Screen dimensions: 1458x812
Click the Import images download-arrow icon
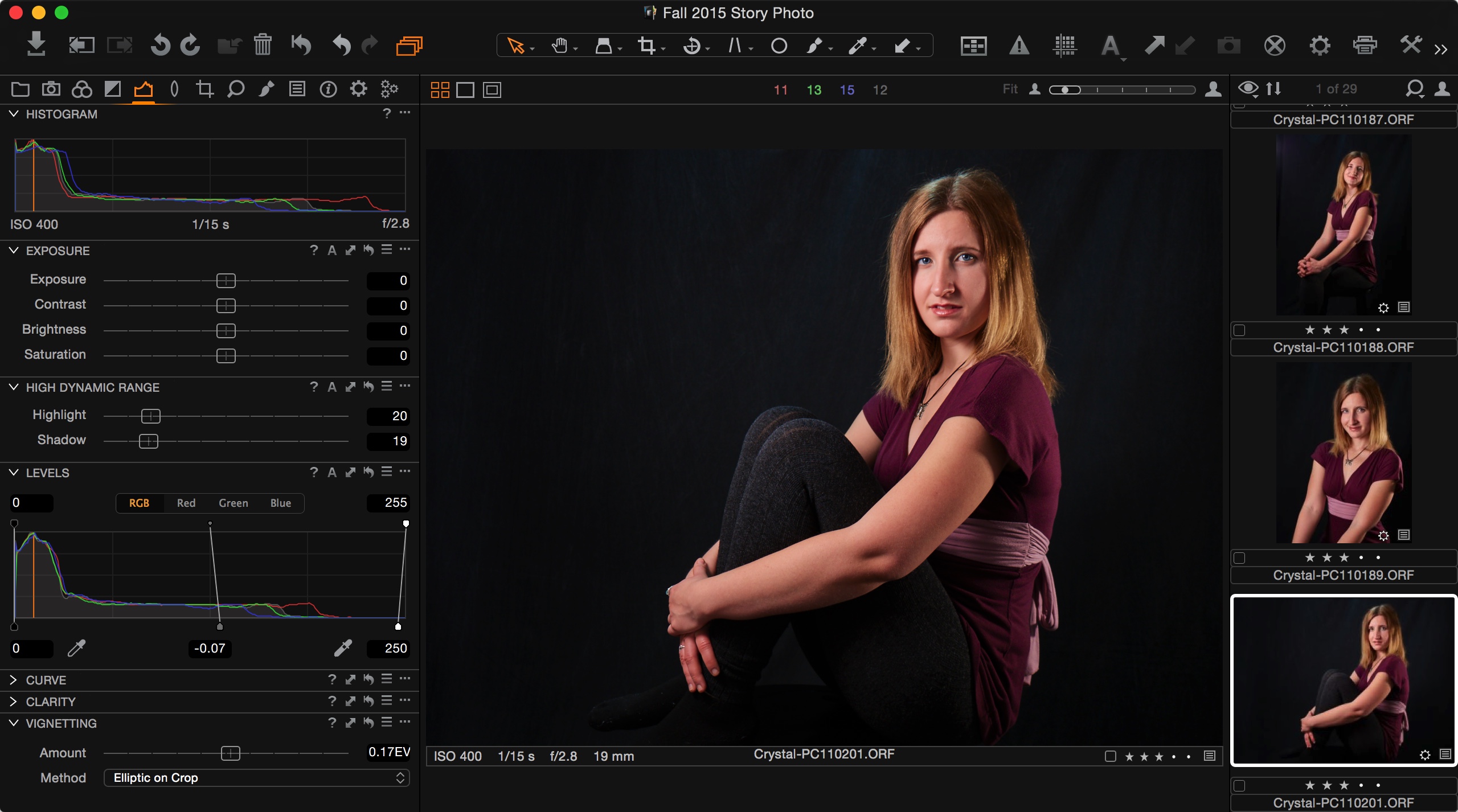[x=36, y=44]
